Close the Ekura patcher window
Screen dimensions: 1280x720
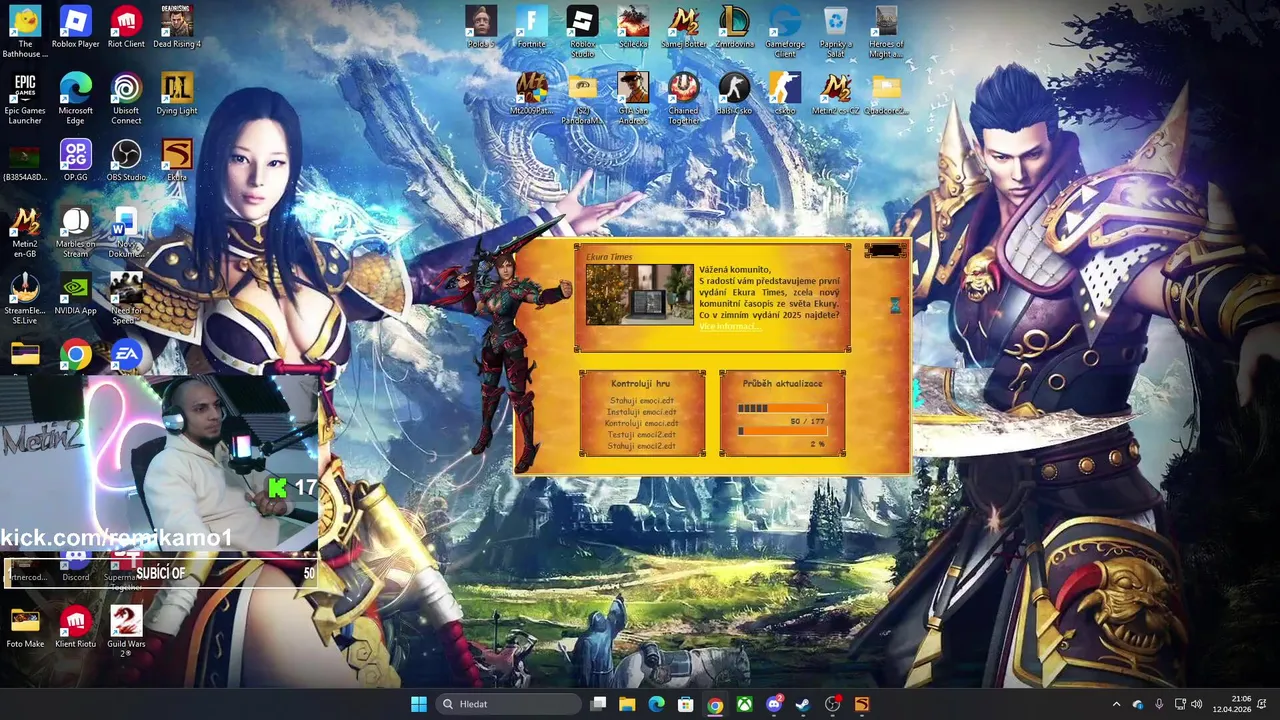coord(886,251)
